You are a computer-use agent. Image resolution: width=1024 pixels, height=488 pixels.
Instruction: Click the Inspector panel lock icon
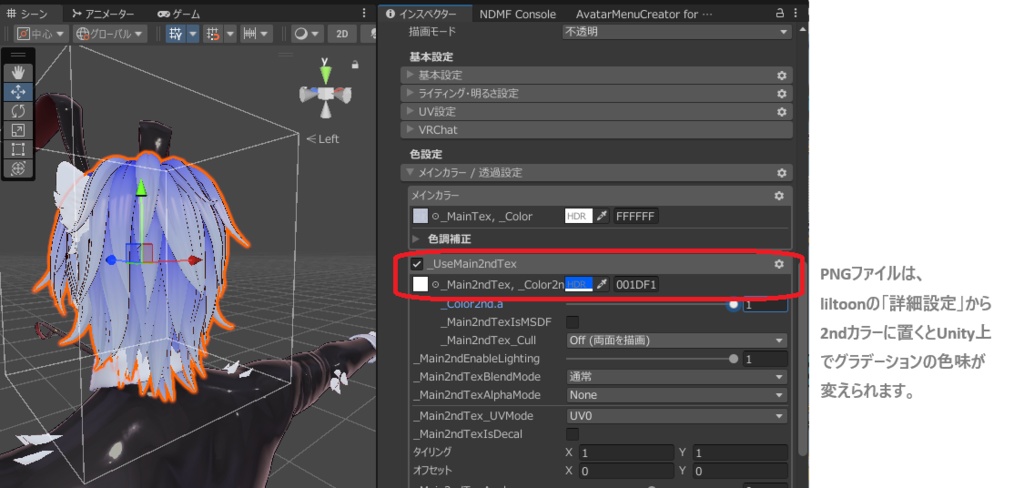tap(780, 13)
